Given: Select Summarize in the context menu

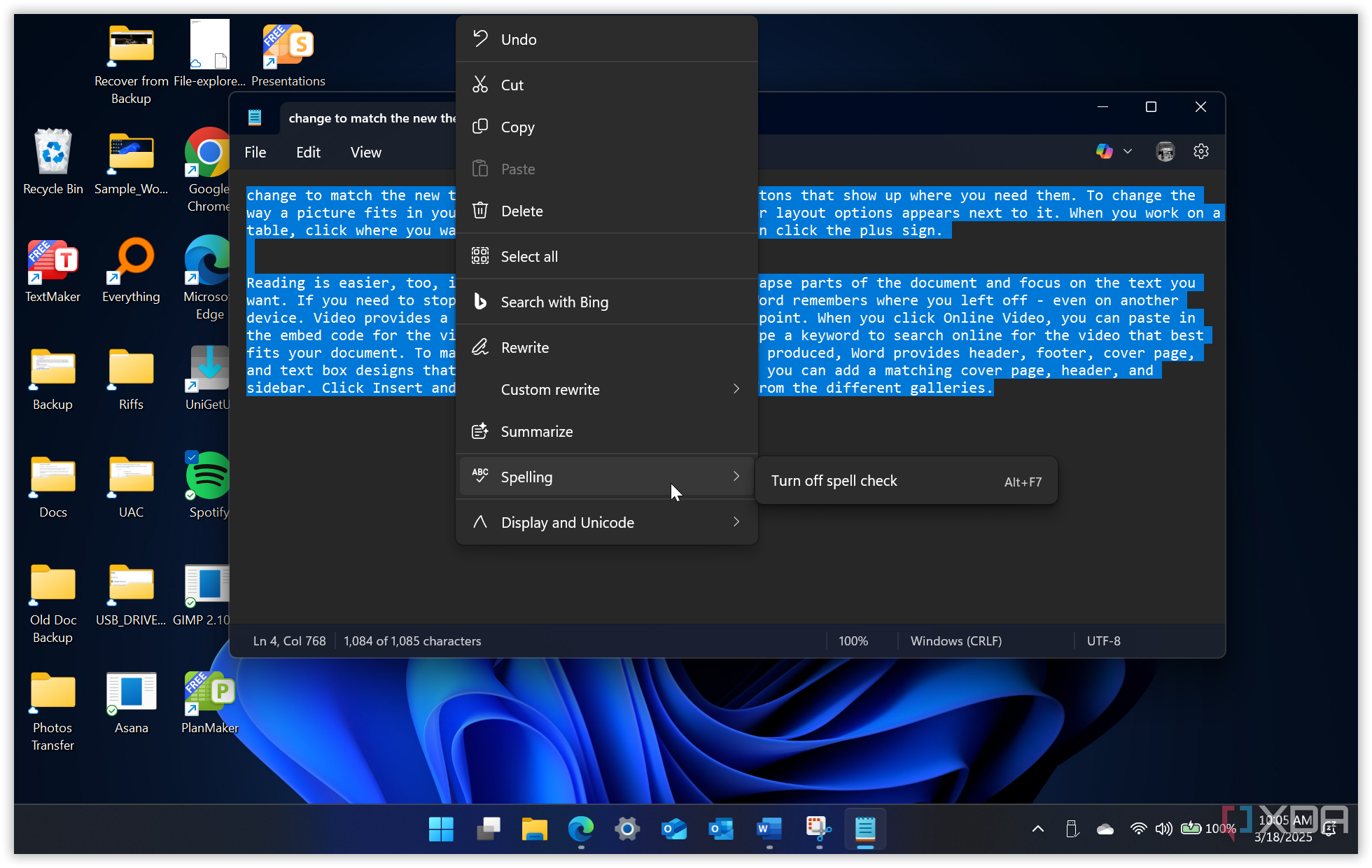Looking at the screenshot, I should pos(606,431).
